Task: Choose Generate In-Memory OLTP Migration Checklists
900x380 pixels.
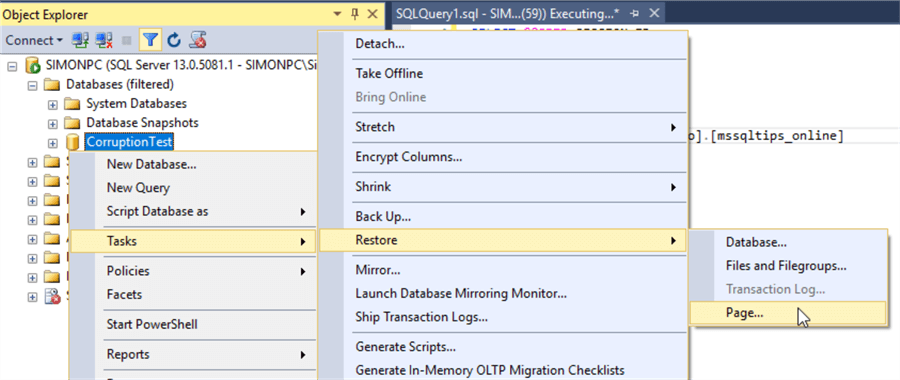Action: (x=503, y=370)
